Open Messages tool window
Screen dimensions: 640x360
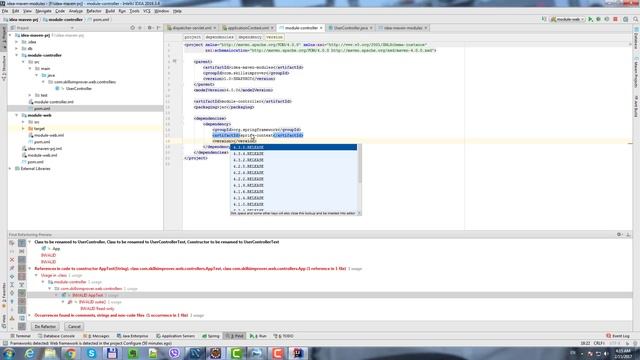tap(96, 336)
